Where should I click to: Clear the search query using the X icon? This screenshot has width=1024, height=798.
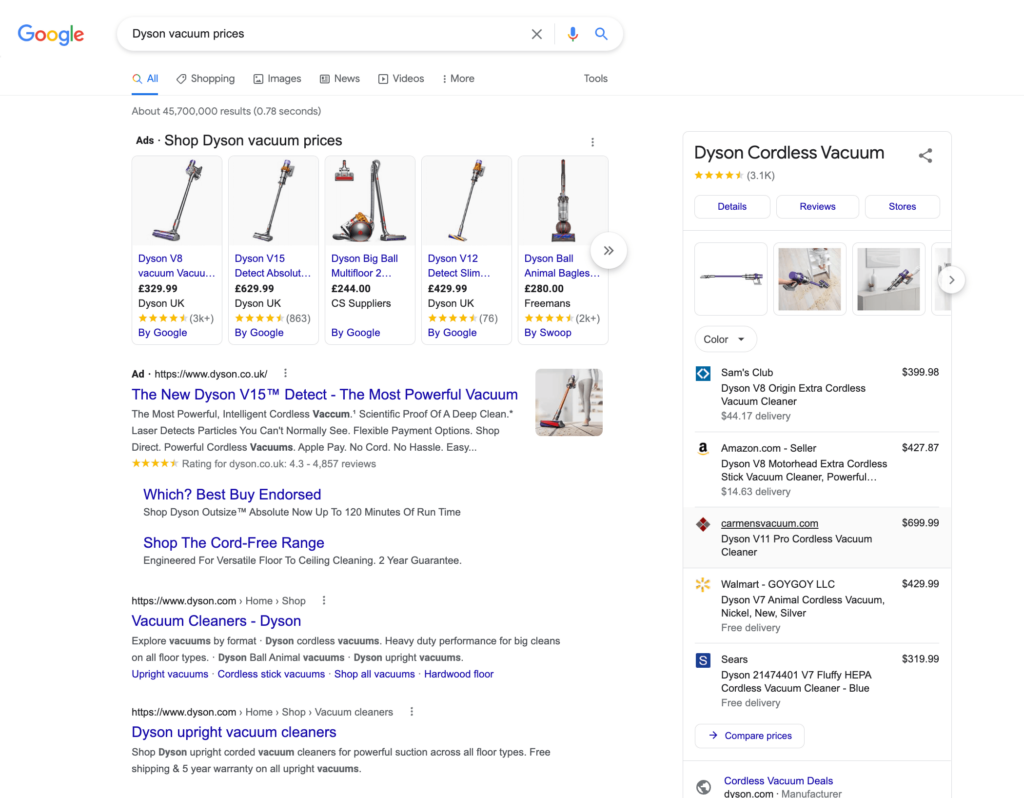(537, 33)
